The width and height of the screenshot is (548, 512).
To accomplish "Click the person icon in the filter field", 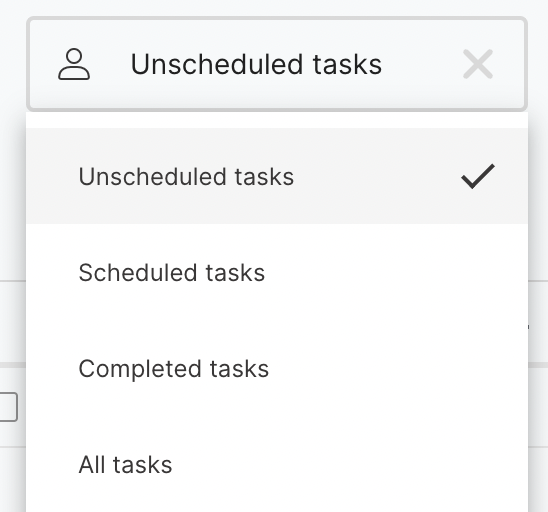I will (74, 64).
